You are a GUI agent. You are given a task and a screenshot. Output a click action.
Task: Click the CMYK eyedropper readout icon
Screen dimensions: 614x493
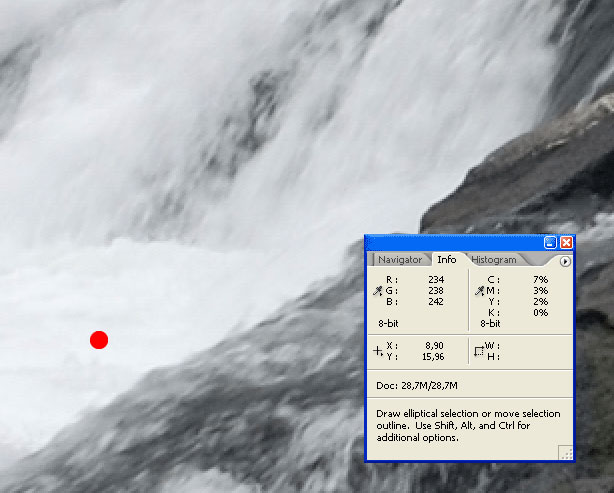[479, 291]
